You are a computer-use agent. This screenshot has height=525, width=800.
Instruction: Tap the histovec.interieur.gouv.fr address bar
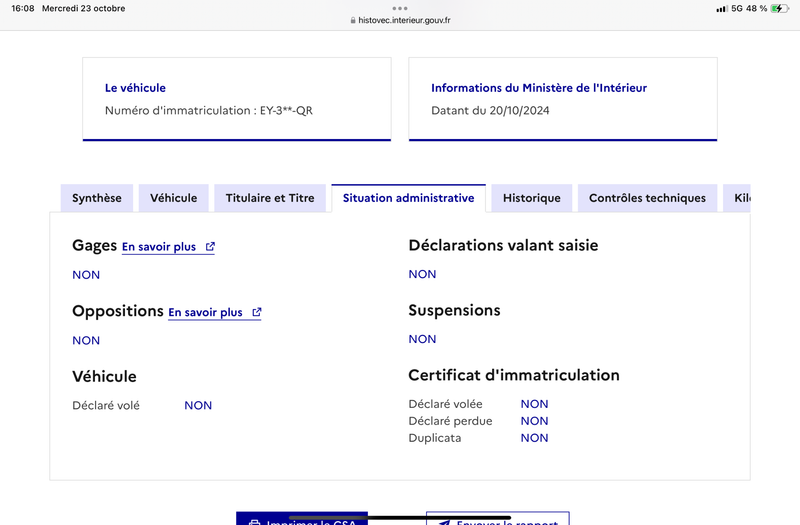point(401,20)
